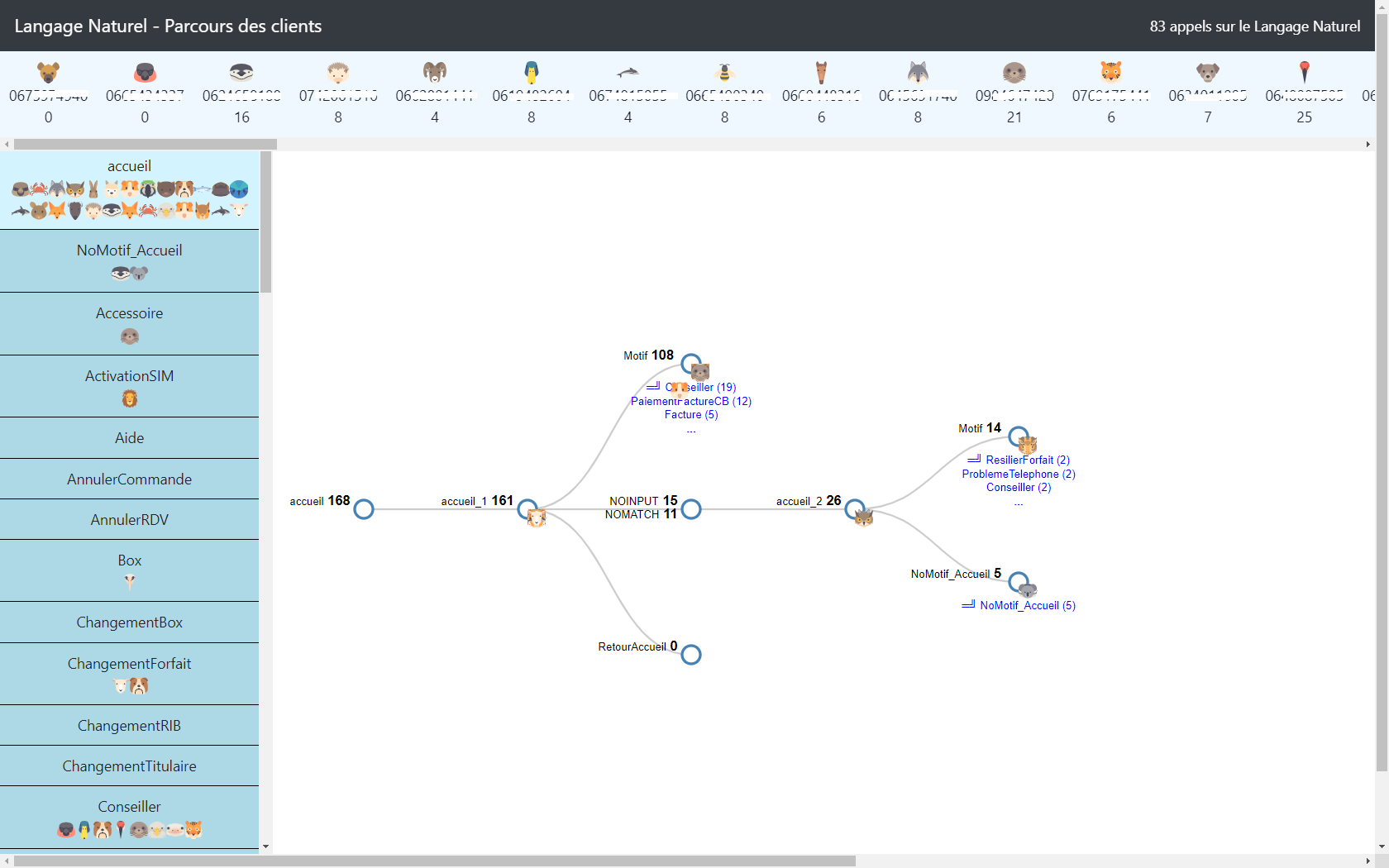
Task: Click the caller strip's left scroll arrow
Action: pyautogui.click(x=7, y=145)
